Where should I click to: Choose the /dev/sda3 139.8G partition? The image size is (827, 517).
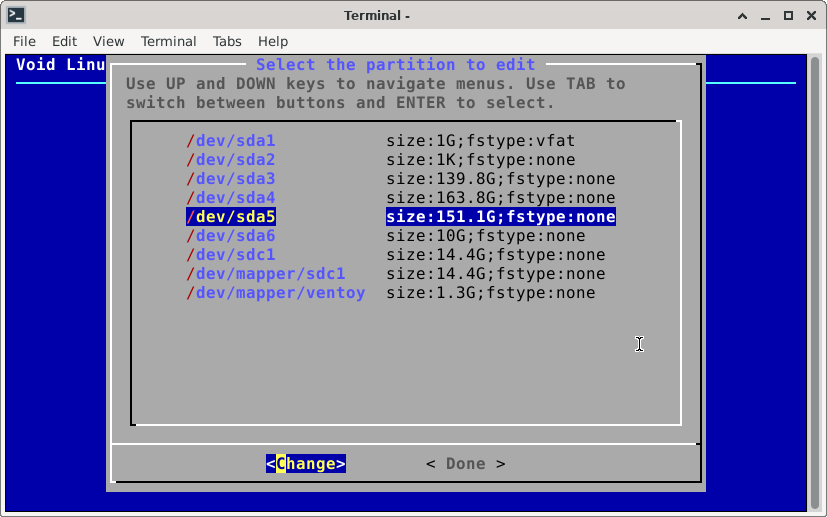pos(230,179)
